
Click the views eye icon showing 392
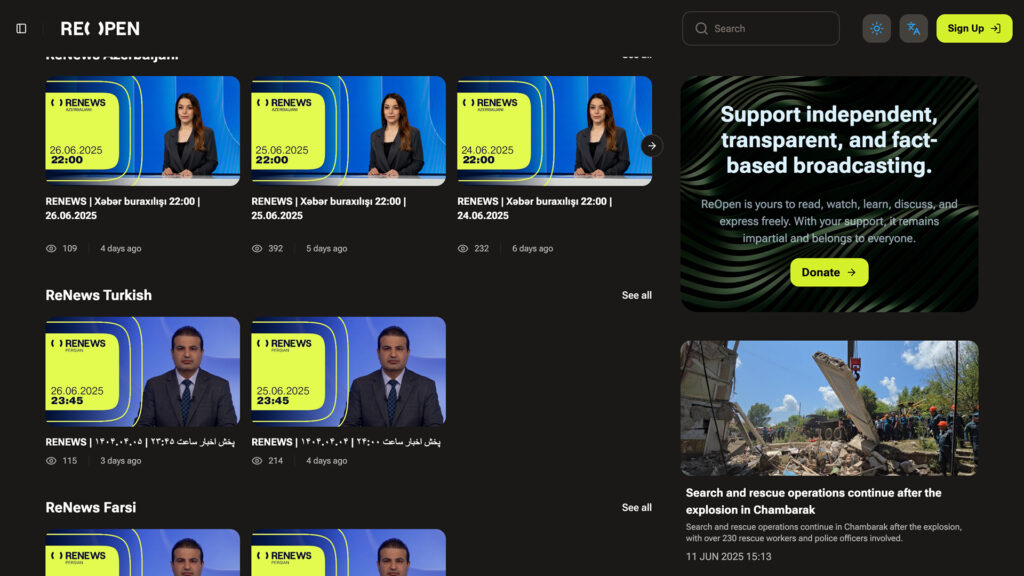click(257, 249)
